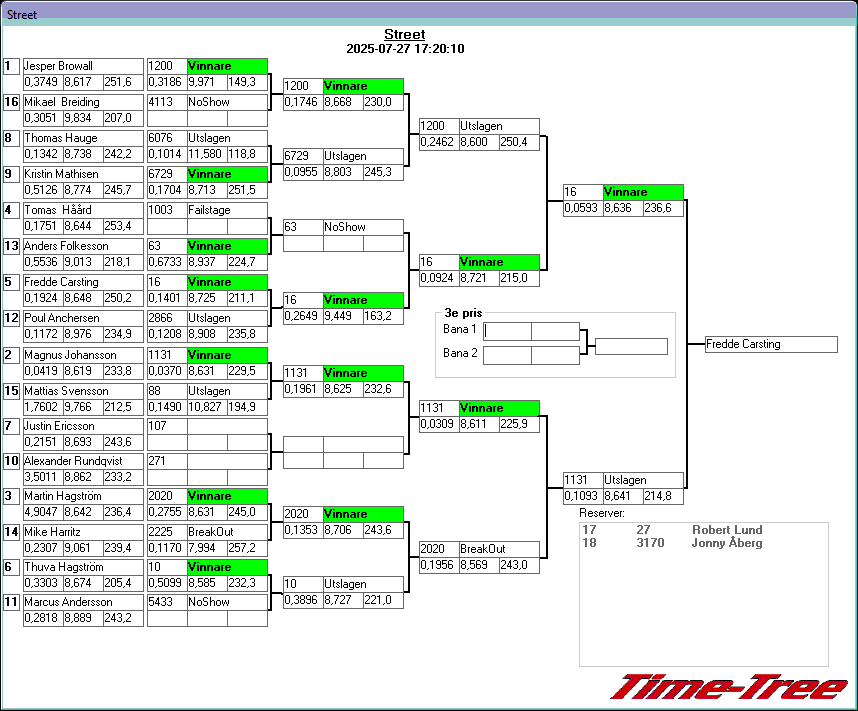Screen dimensions: 858x711
Task: Select the Bana 2 first input field
Action: tap(507, 355)
